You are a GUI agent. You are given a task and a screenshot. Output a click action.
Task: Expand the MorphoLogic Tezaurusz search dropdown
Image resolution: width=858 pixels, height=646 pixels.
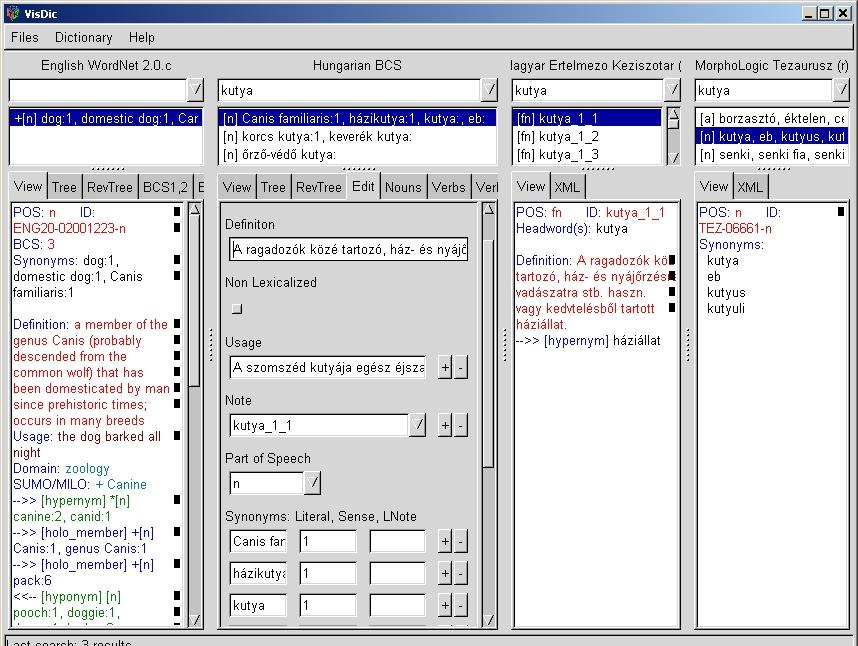(841, 90)
